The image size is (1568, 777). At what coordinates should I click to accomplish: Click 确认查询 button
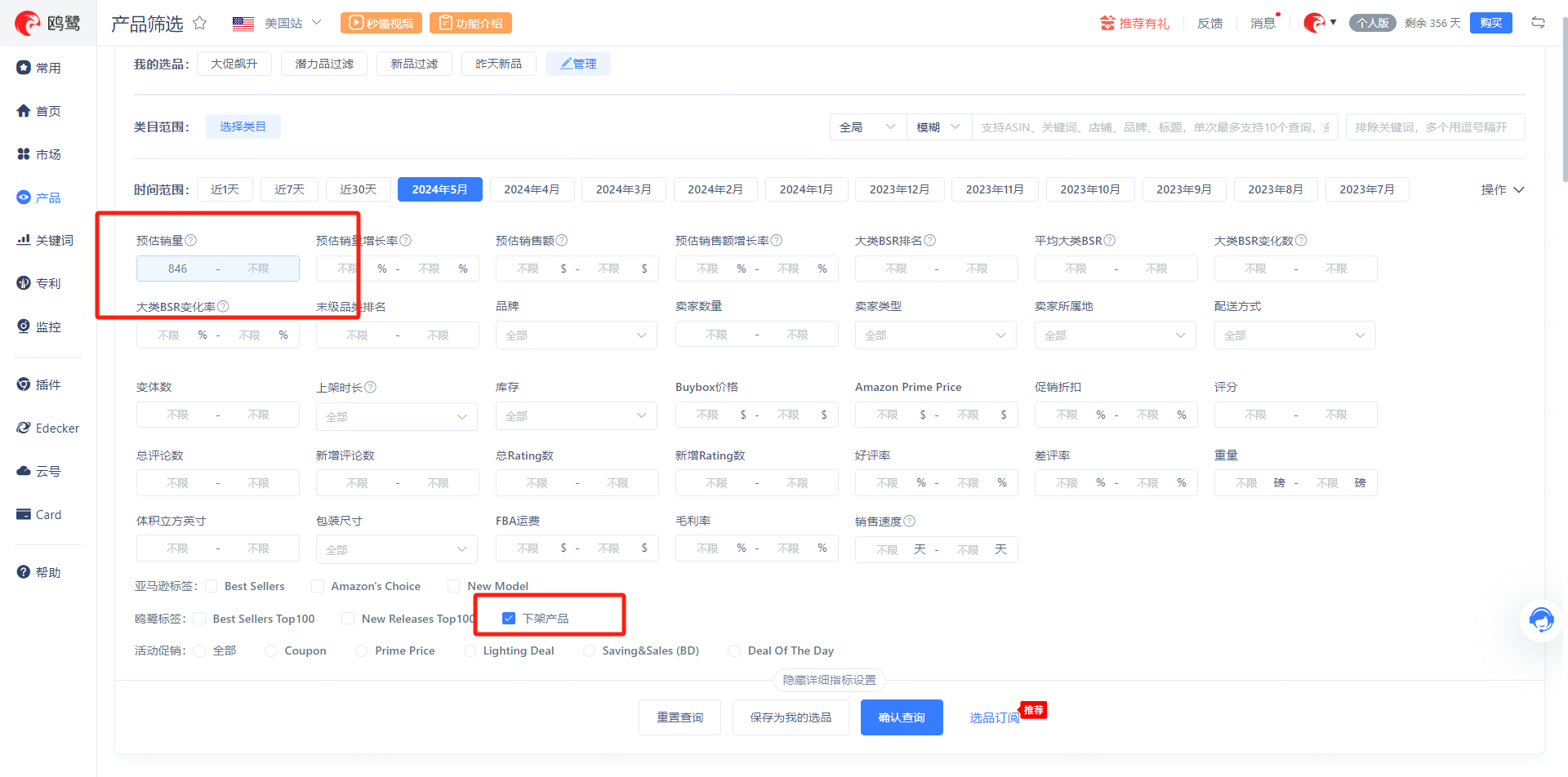coord(902,717)
